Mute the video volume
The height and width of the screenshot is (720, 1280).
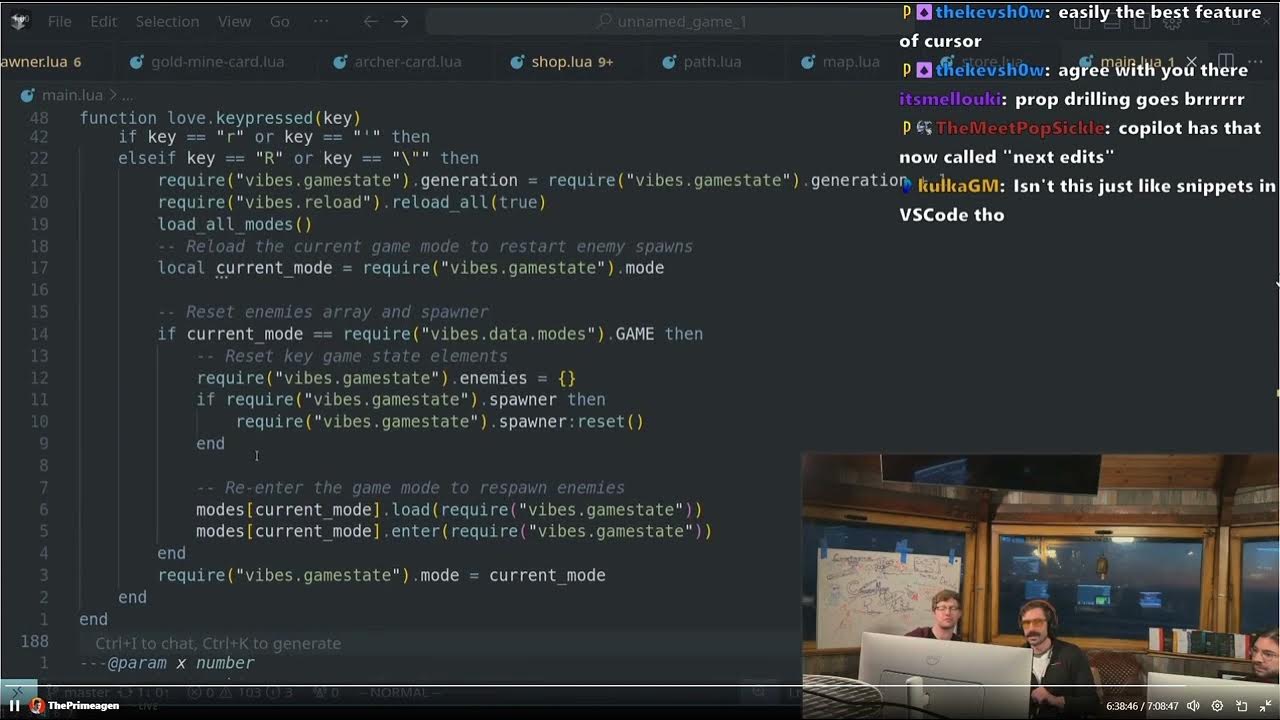click(1193, 706)
